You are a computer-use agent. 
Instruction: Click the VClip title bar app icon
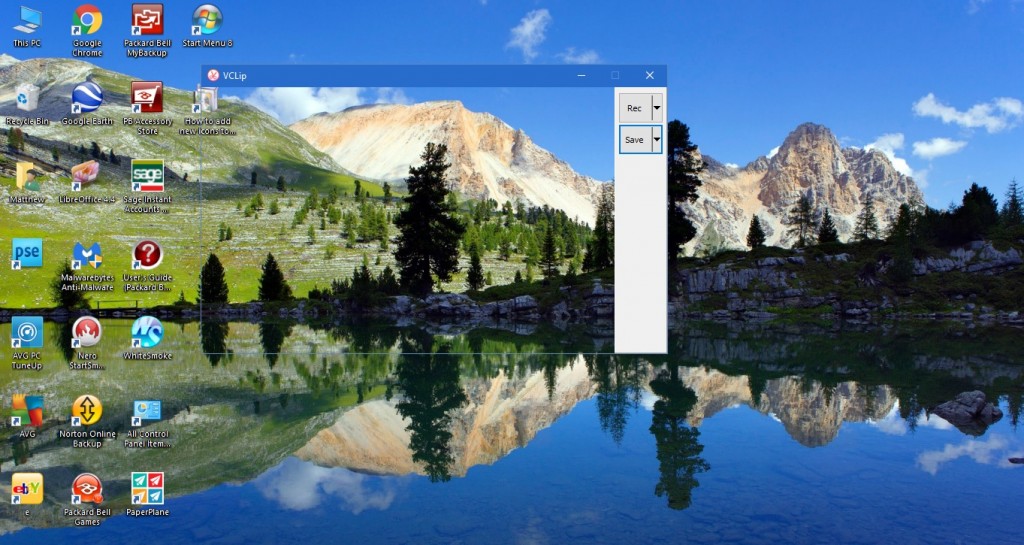click(x=213, y=75)
